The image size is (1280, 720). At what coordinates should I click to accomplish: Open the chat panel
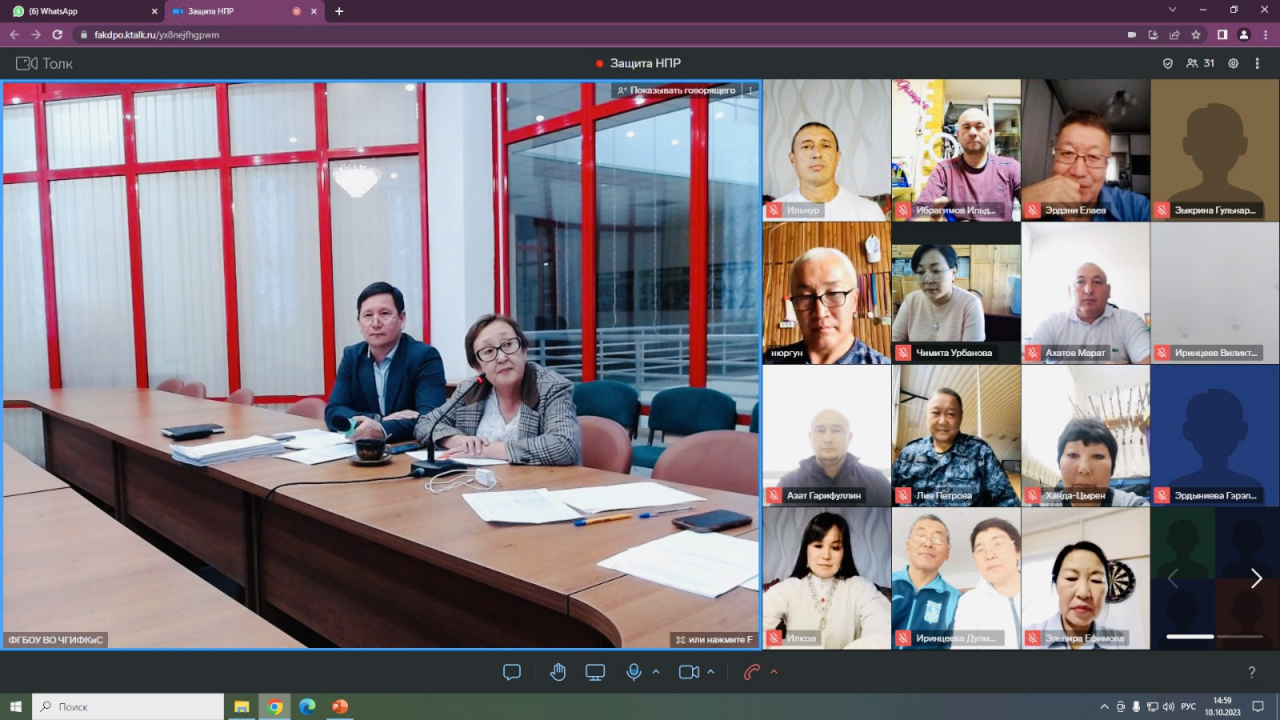(512, 672)
